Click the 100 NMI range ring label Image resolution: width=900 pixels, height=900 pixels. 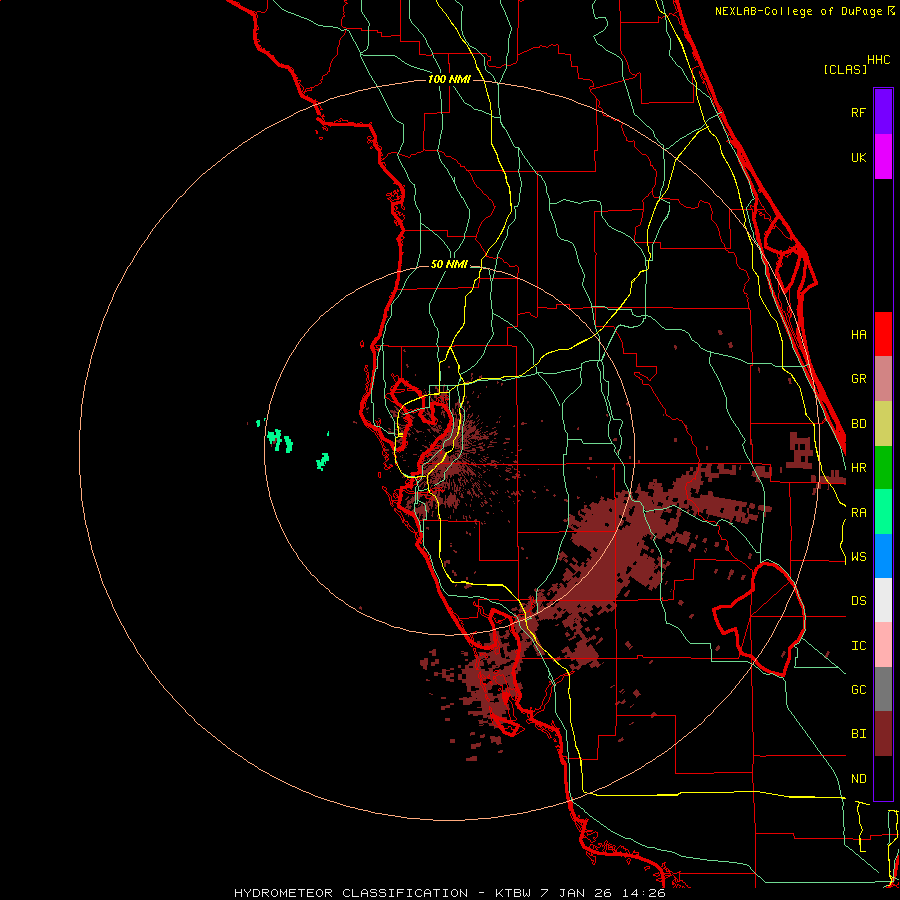(x=449, y=79)
